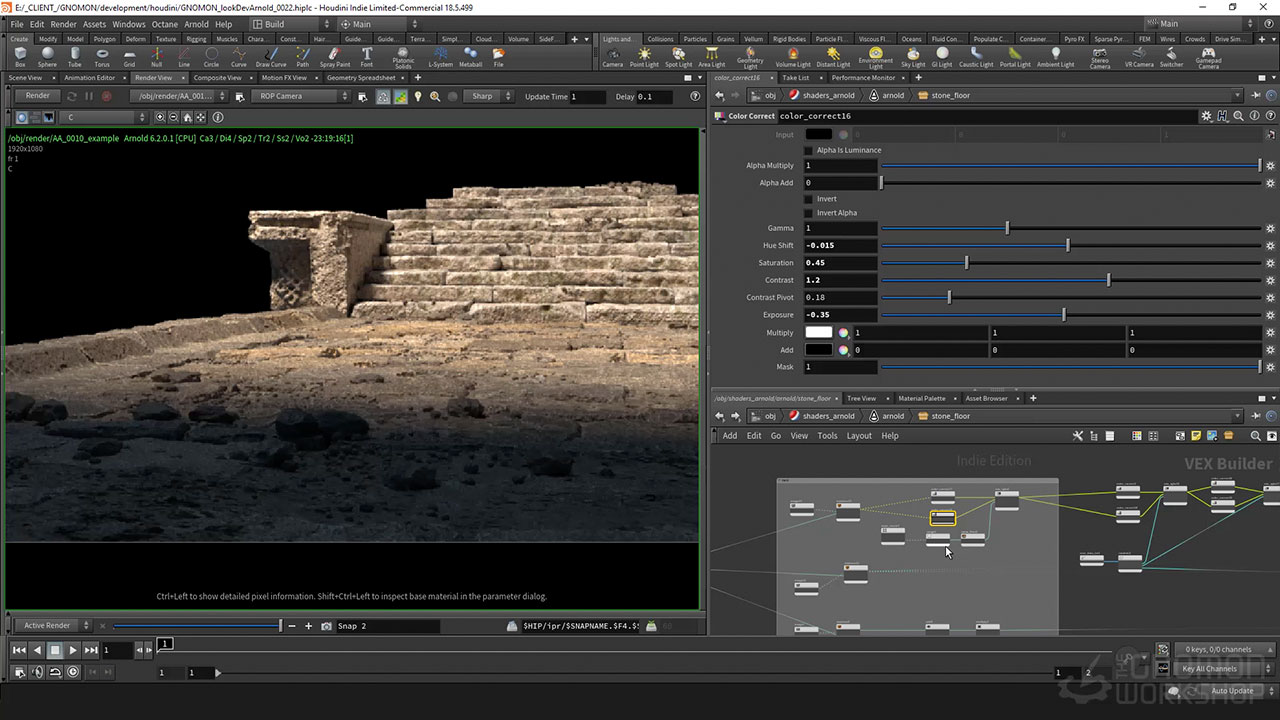
Task: Open the network editor Add menu
Action: [x=730, y=436]
